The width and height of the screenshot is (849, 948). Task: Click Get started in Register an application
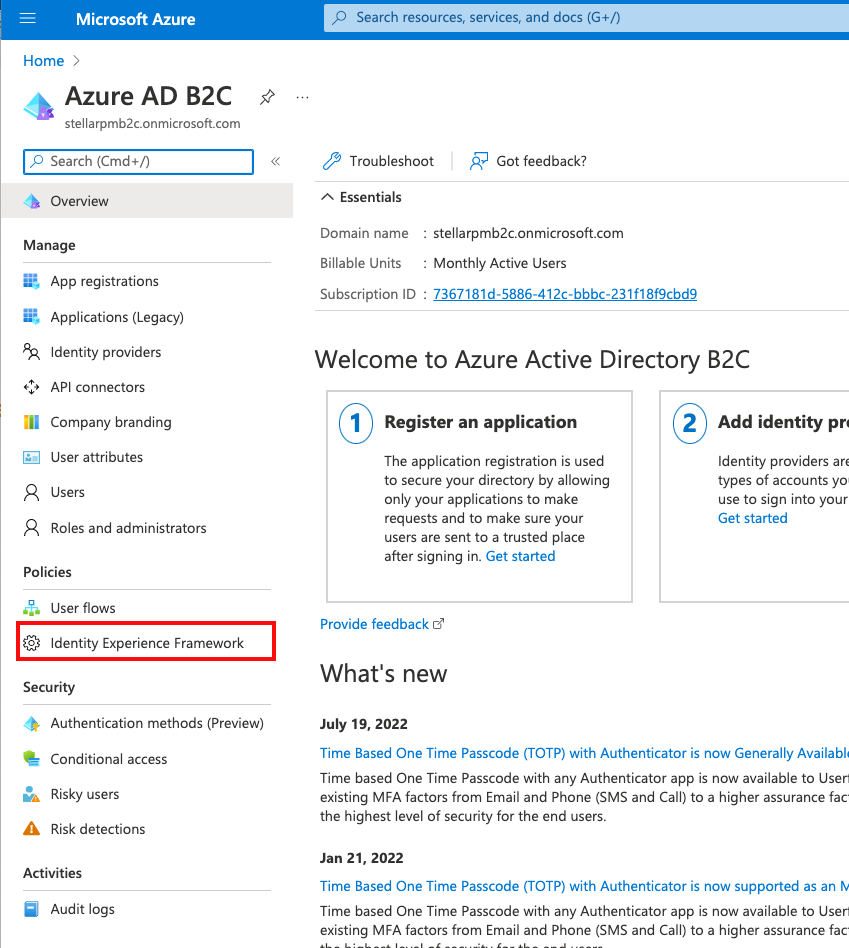(x=520, y=556)
